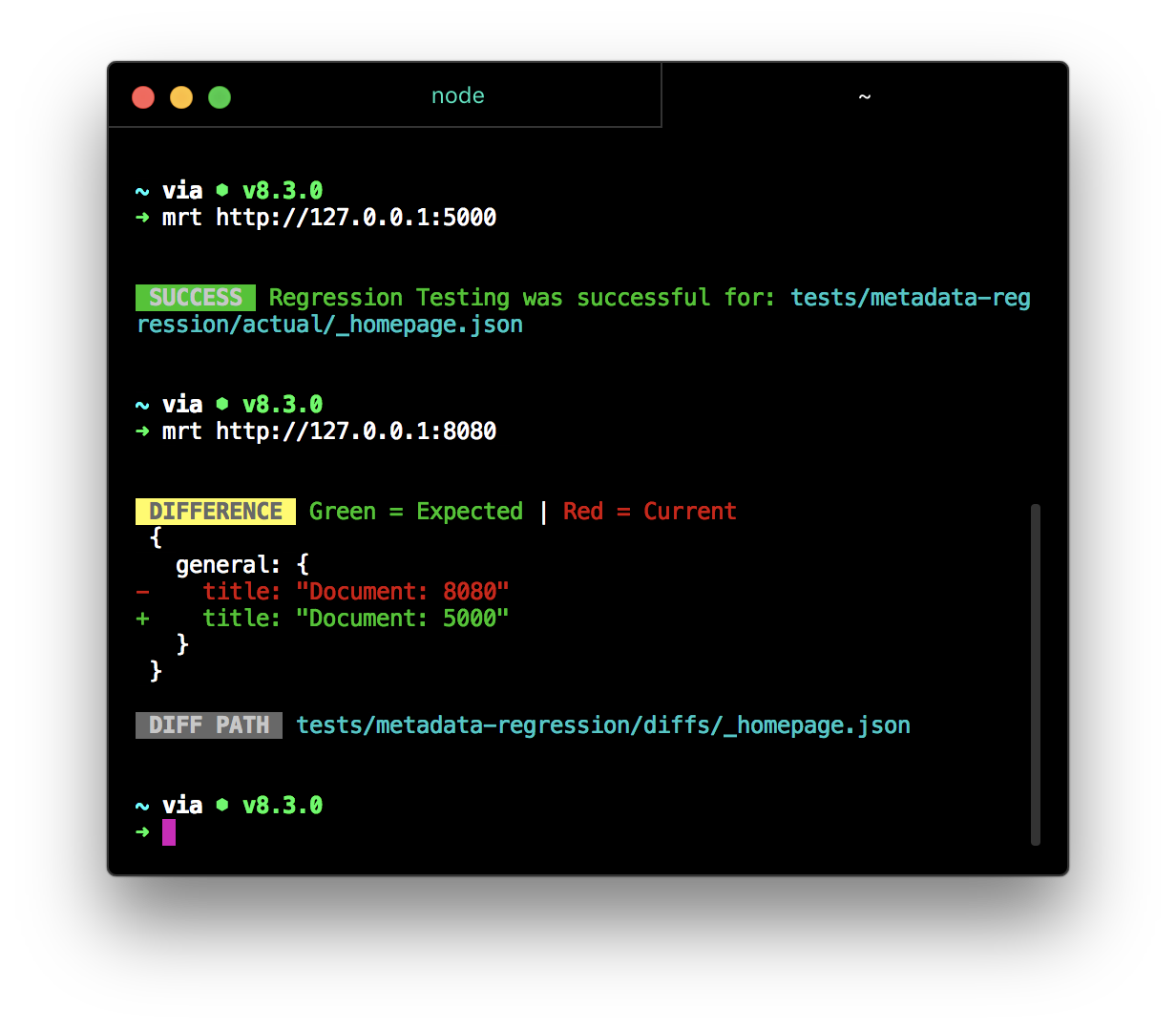Image resolution: width=1176 pixels, height=1029 pixels.
Task: Click the v8.3.0 text above the cursor prompt
Action: [283, 806]
